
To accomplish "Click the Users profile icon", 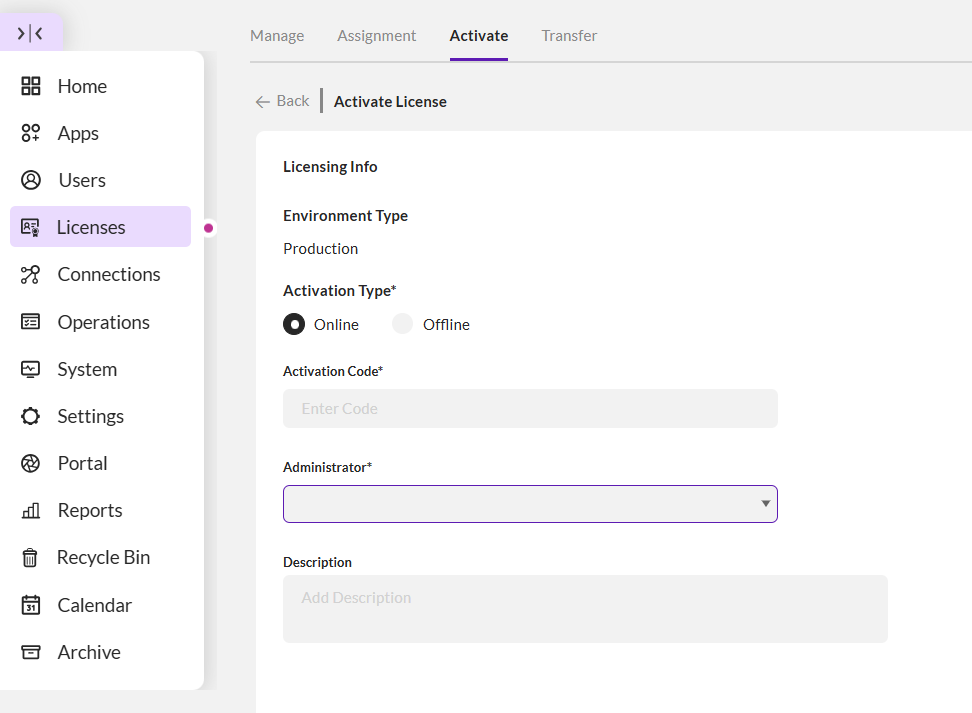I will (x=30, y=180).
